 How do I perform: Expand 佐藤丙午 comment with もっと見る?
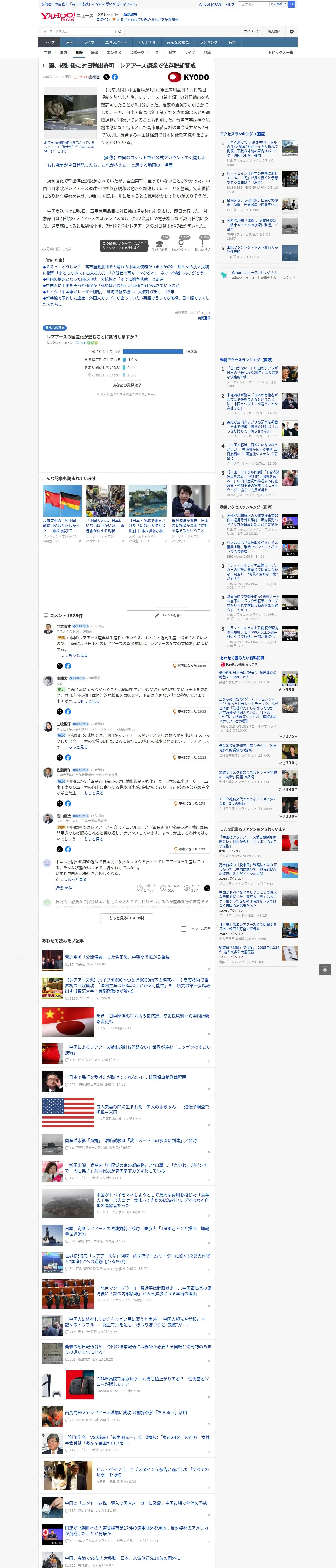tap(94, 793)
